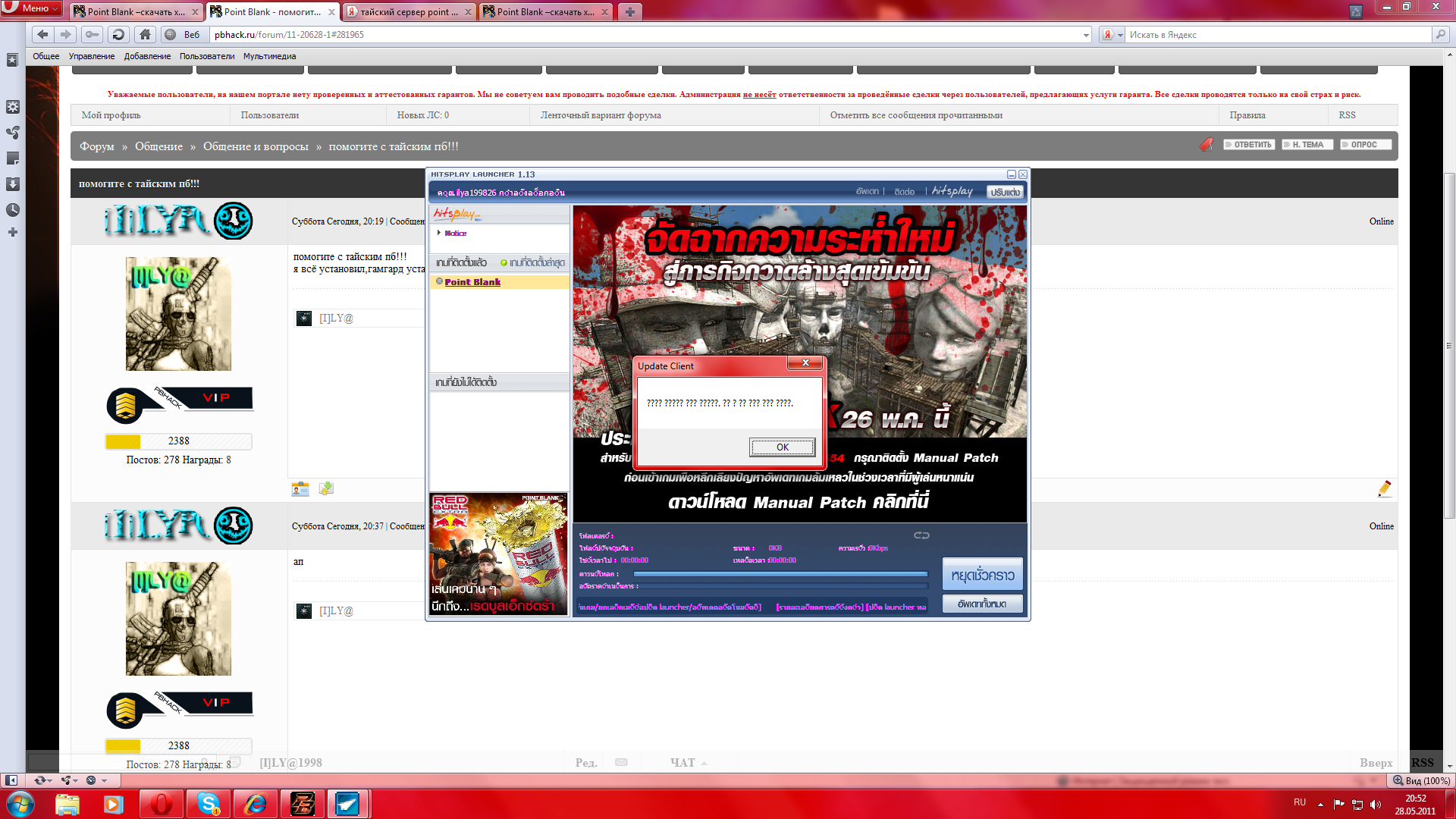
Task: Add a panel with sidebar plus icon
Action: point(13,233)
